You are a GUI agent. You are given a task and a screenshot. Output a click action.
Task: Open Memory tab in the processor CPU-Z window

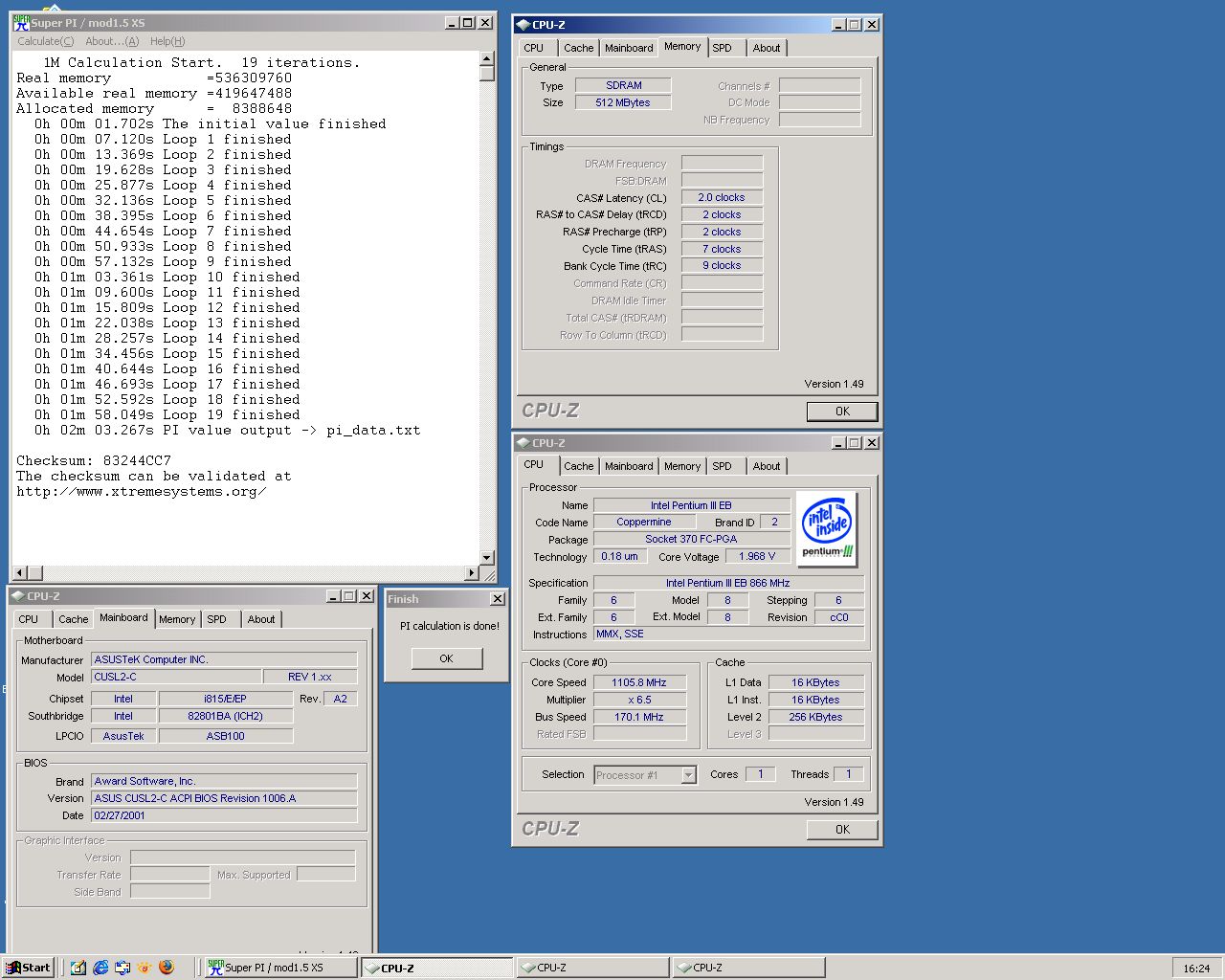pos(682,466)
